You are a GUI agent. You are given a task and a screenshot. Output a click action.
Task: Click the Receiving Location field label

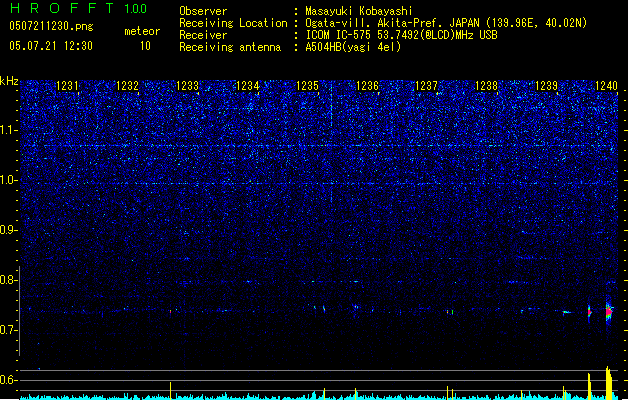click(233, 23)
